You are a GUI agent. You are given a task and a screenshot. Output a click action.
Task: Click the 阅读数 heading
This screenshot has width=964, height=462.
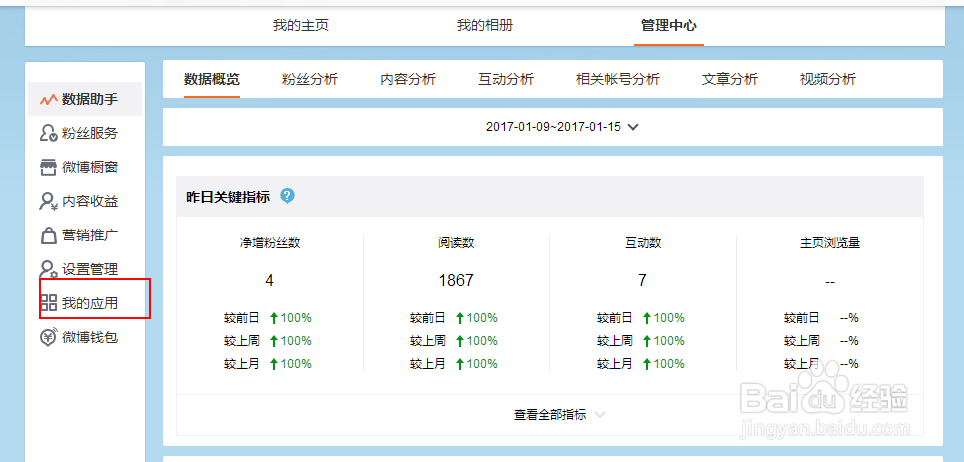456,243
